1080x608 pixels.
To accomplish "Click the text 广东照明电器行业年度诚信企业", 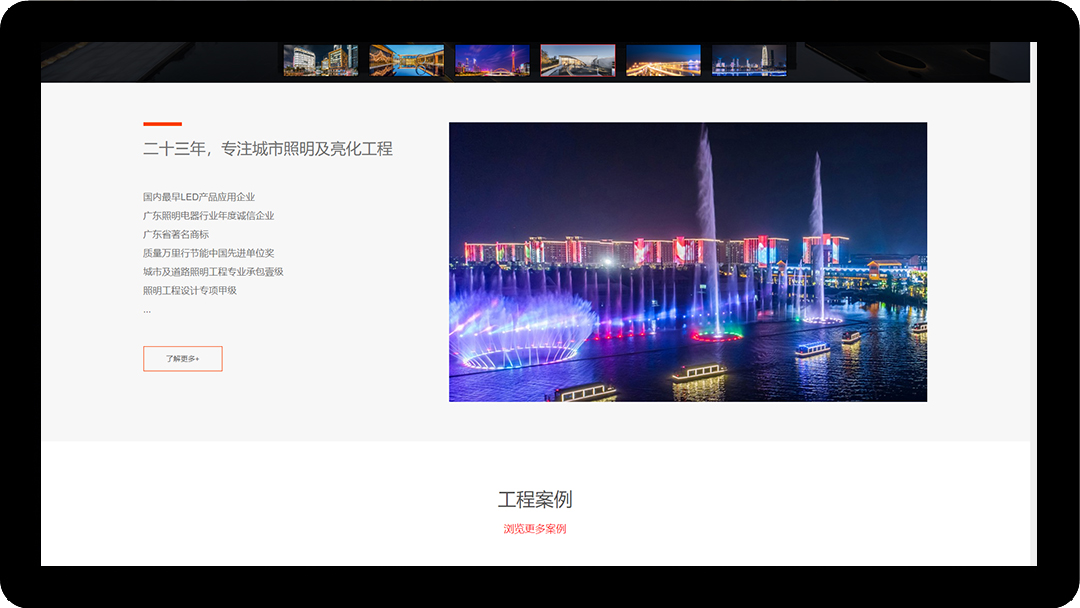I will click(x=209, y=216).
